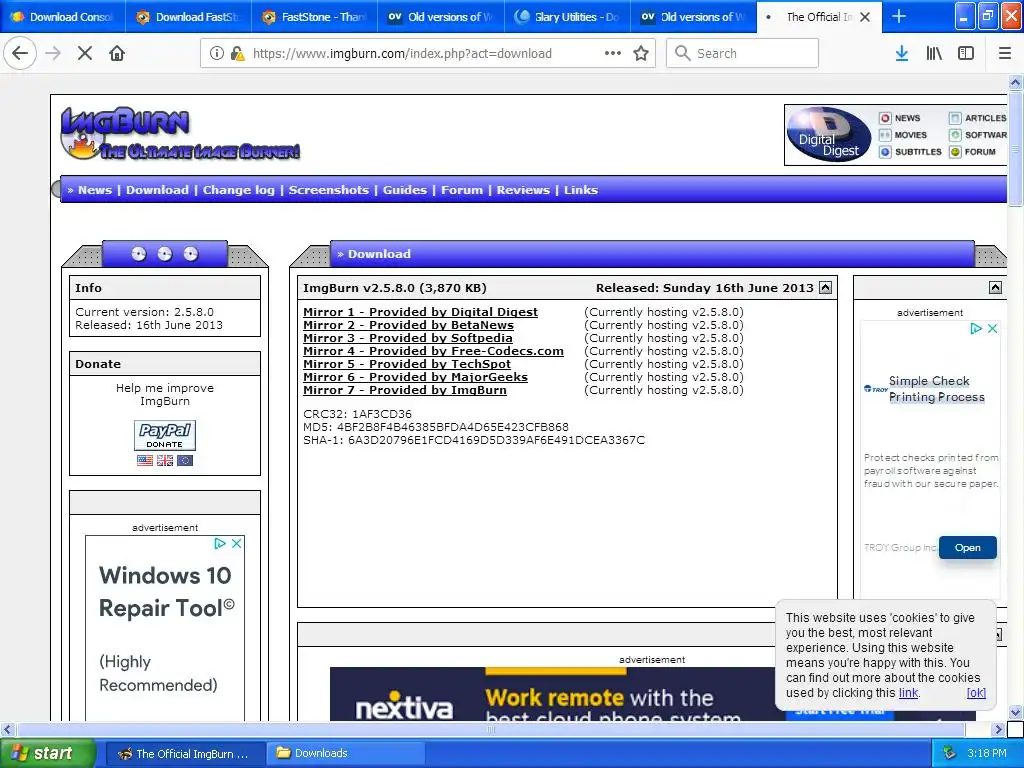Open the Reviews menu item
This screenshot has width=1024, height=768.
pos(523,190)
